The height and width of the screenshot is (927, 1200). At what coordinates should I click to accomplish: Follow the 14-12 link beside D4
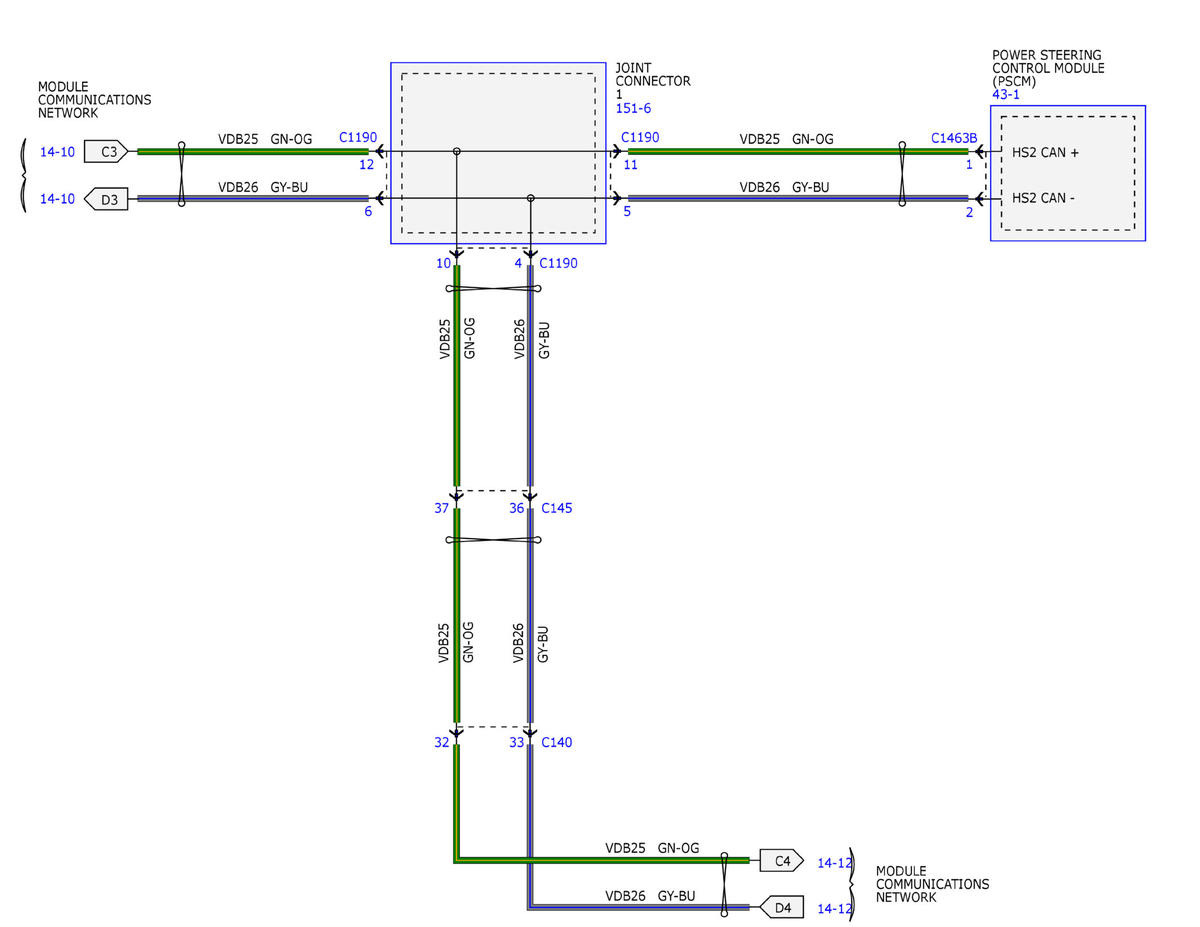coord(834,909)
